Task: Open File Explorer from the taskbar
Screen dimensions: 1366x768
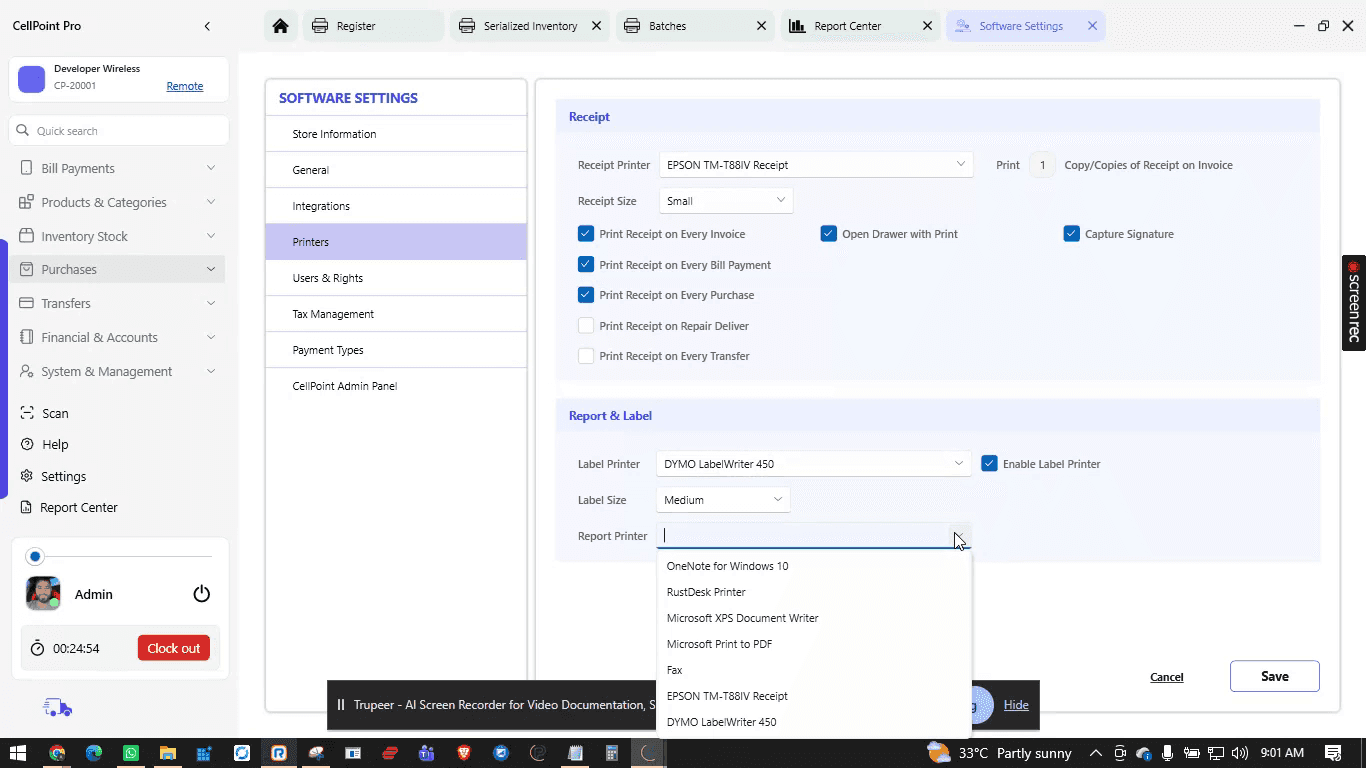Action: pos(168,753)
